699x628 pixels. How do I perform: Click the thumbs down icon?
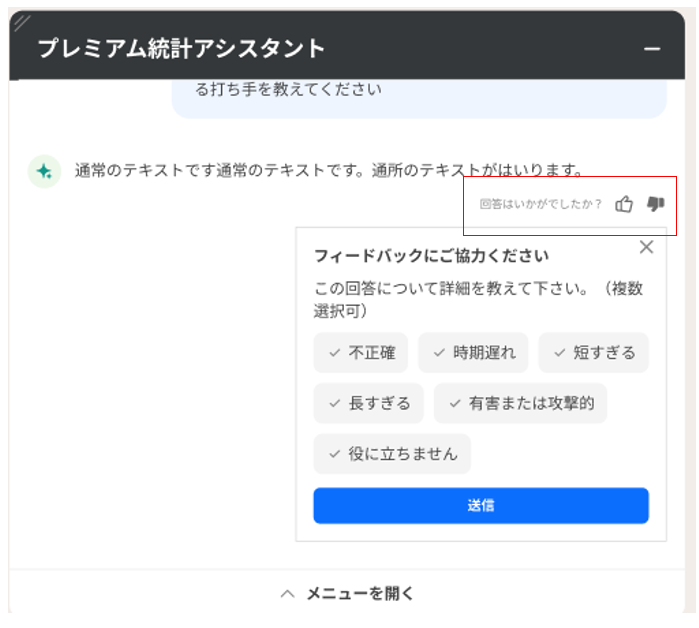[x=655, y=204]
